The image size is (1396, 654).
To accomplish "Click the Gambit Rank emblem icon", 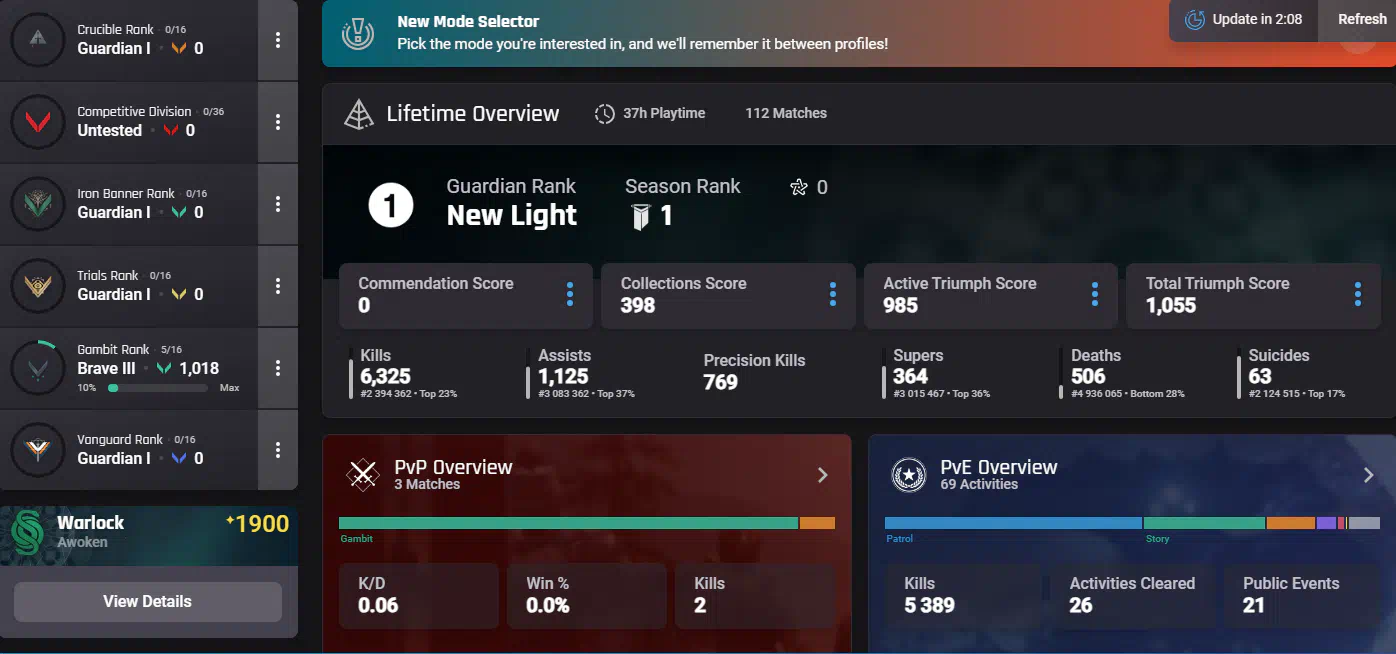I will (38, 368).
